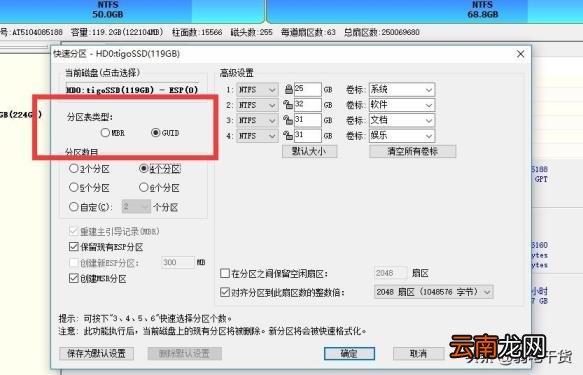Confirm with the 确定 button

click(x=349, y=353)
